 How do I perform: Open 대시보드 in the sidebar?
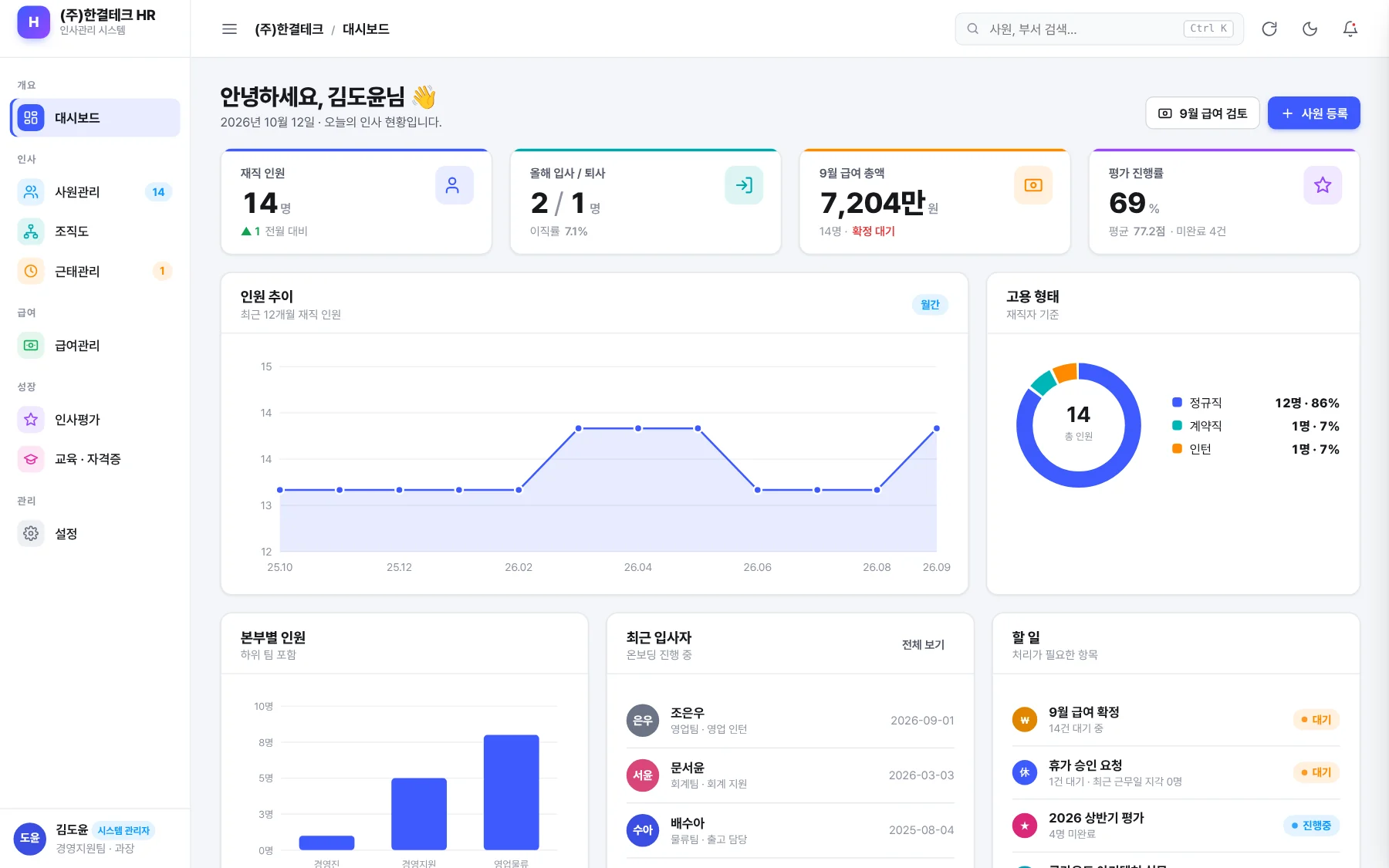[96, 118]
